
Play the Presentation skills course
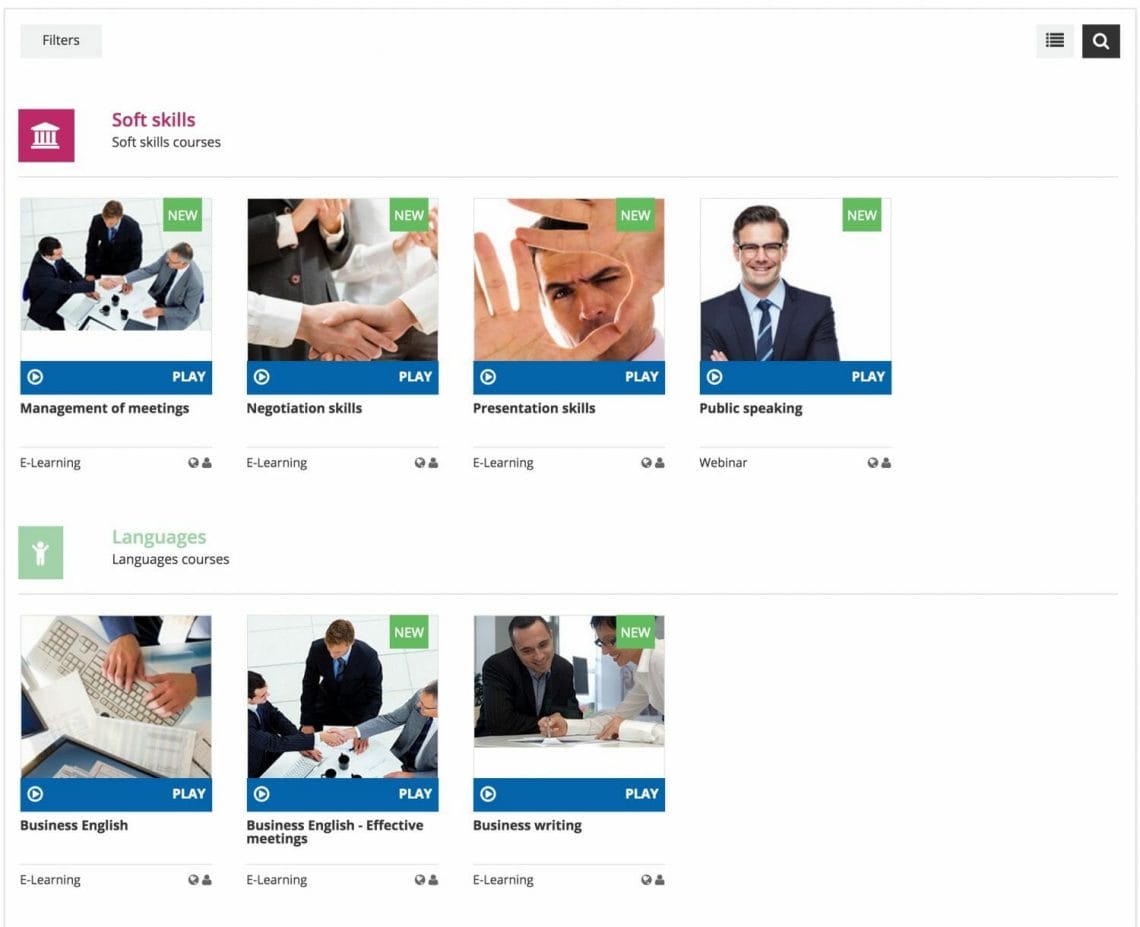click(x=569, y=377)
